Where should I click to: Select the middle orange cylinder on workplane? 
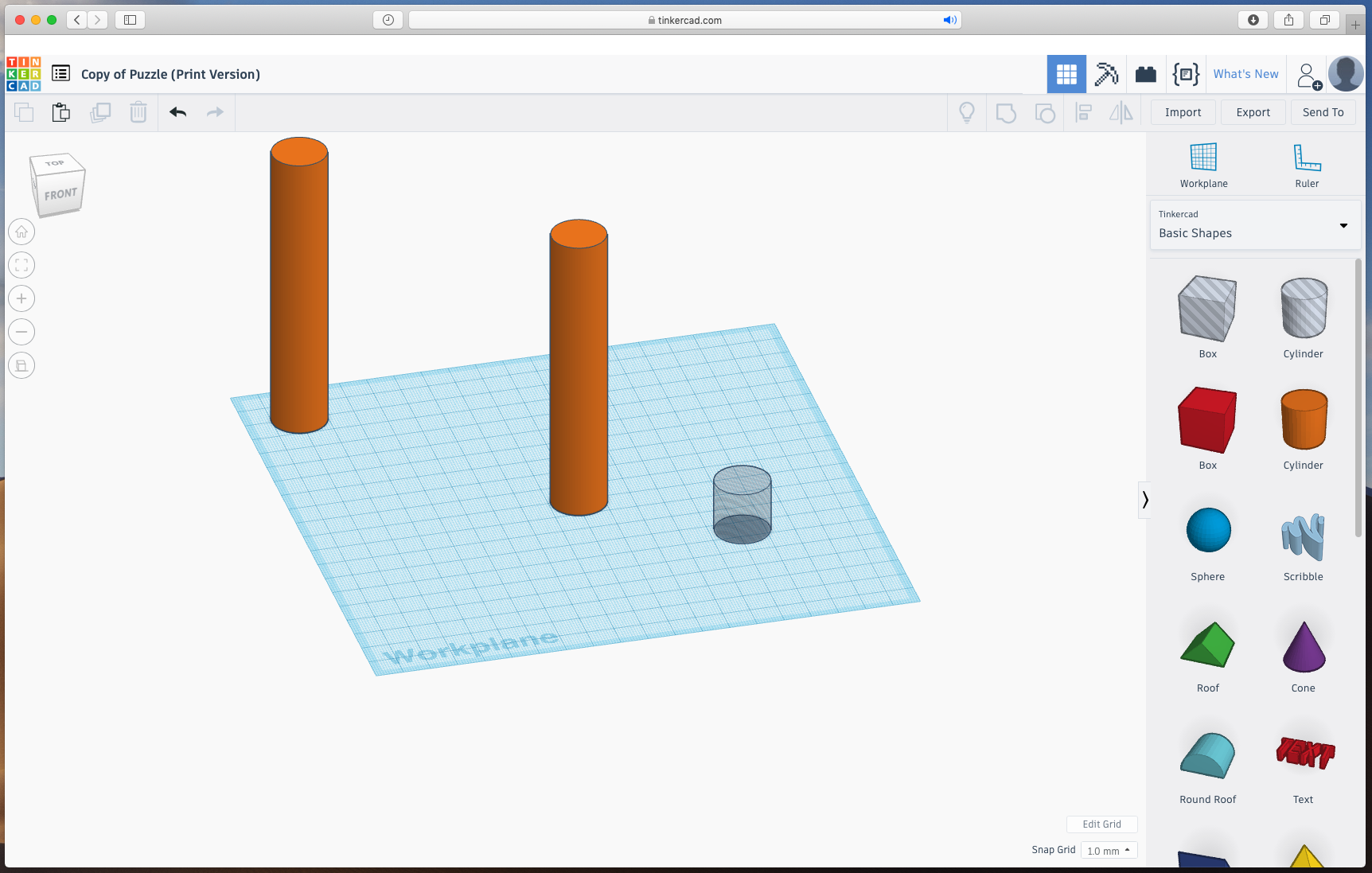(x=579, y=368)
